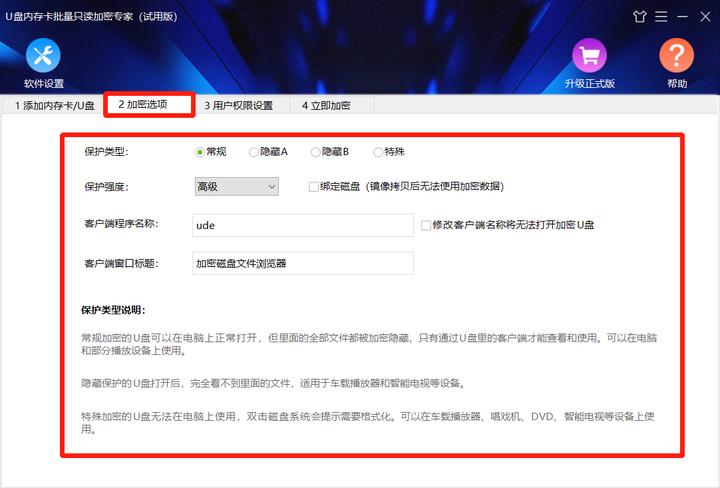Switch to tab 1 添加内存卡/U盘
The height and width of the screenshot is (488, 720).
pyautogui.click(x=54, y=106)
